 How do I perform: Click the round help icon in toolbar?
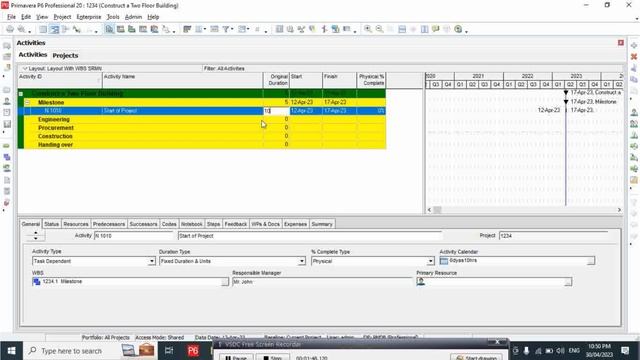[458, 29]
